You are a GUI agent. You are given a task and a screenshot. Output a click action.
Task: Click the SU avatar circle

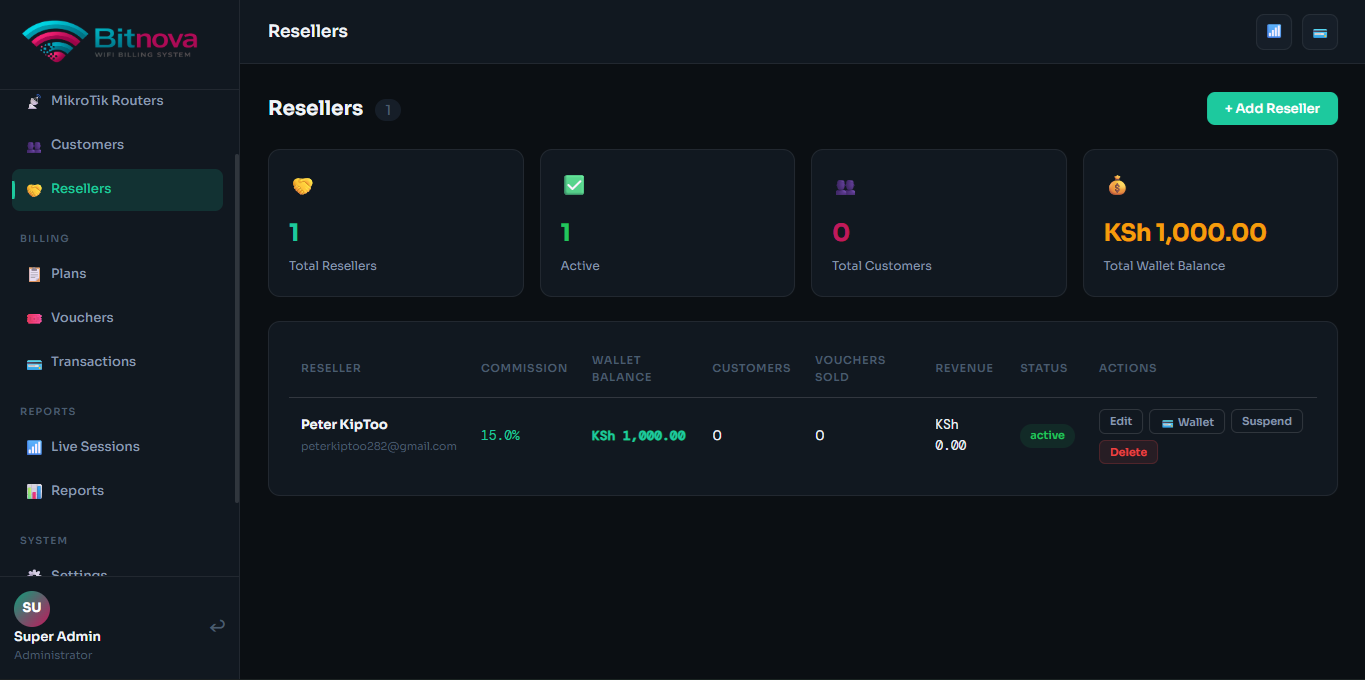(32, 608)
